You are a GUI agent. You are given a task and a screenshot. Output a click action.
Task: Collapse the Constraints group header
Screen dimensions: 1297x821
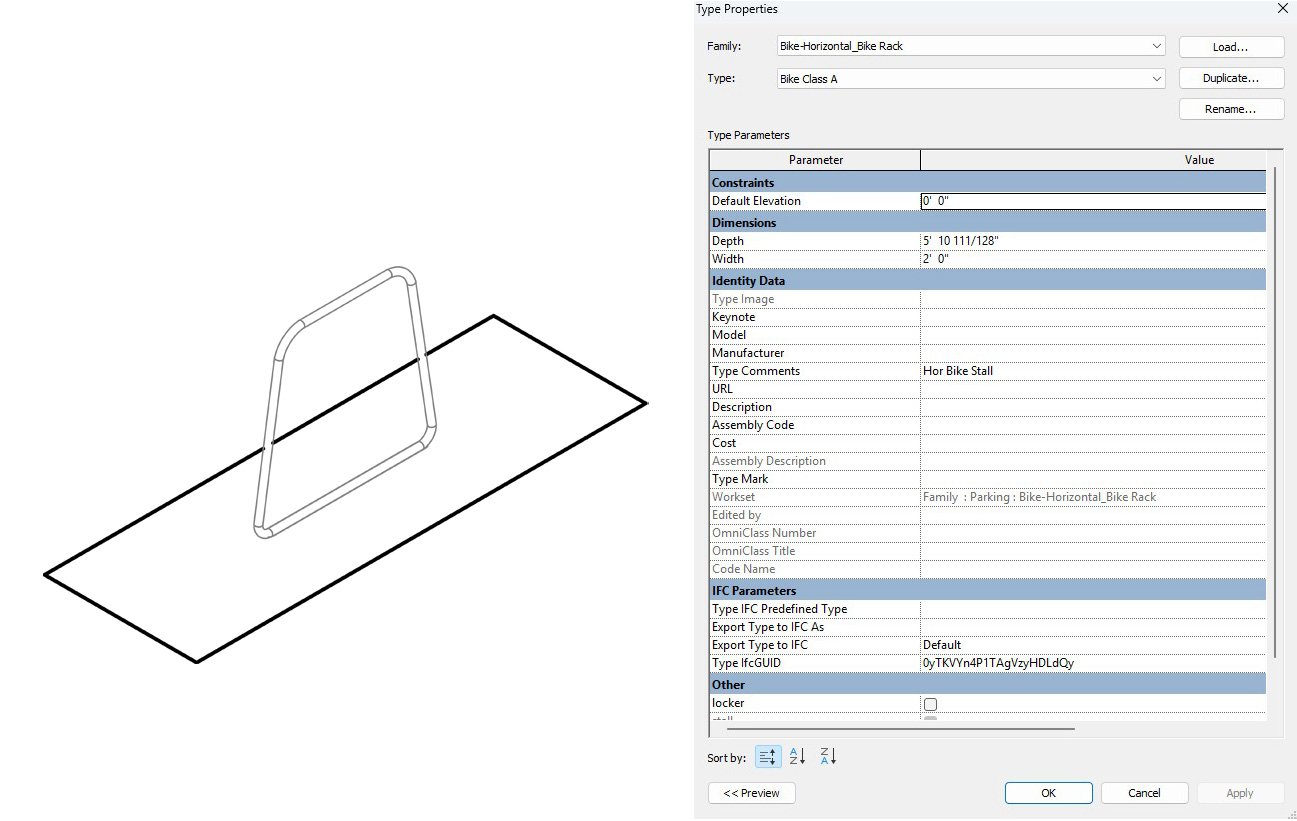click(988, 183)
